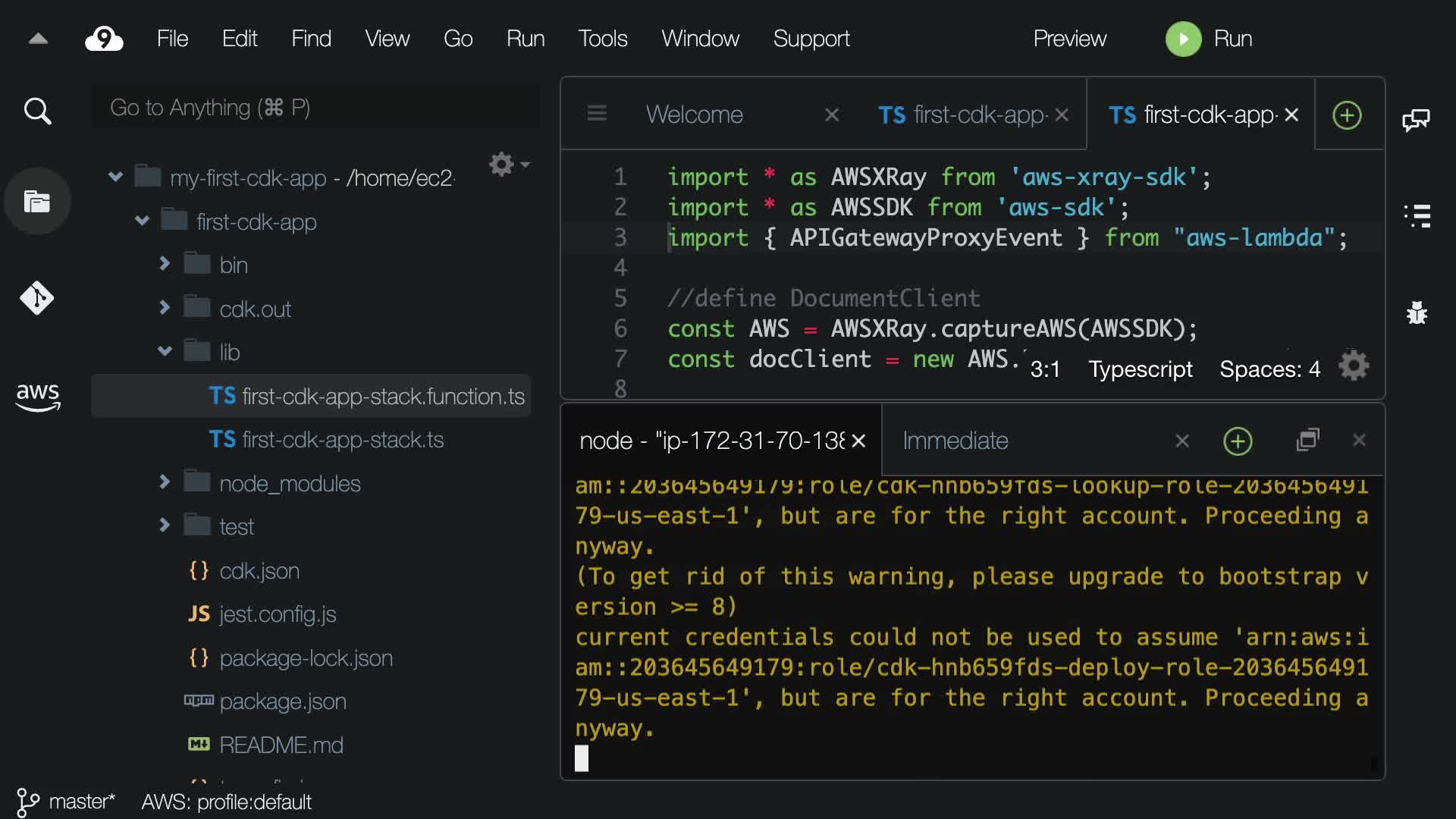This screenshot has height=819, width=1456.
Task: Open the Environment file tree panel icon
Action: coord(37,202)
